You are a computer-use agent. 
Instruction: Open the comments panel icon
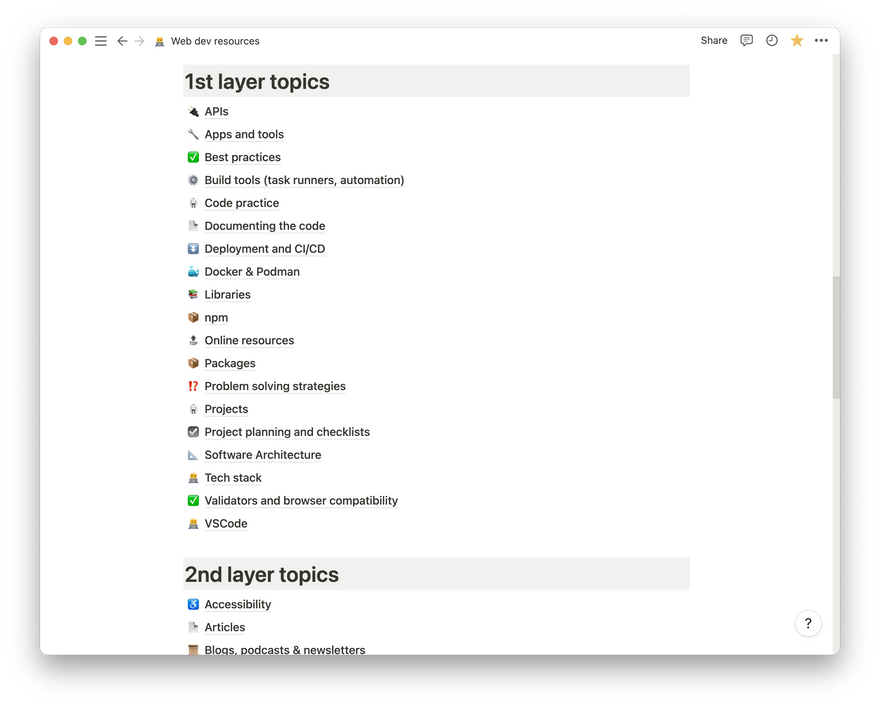coord(746,41)
